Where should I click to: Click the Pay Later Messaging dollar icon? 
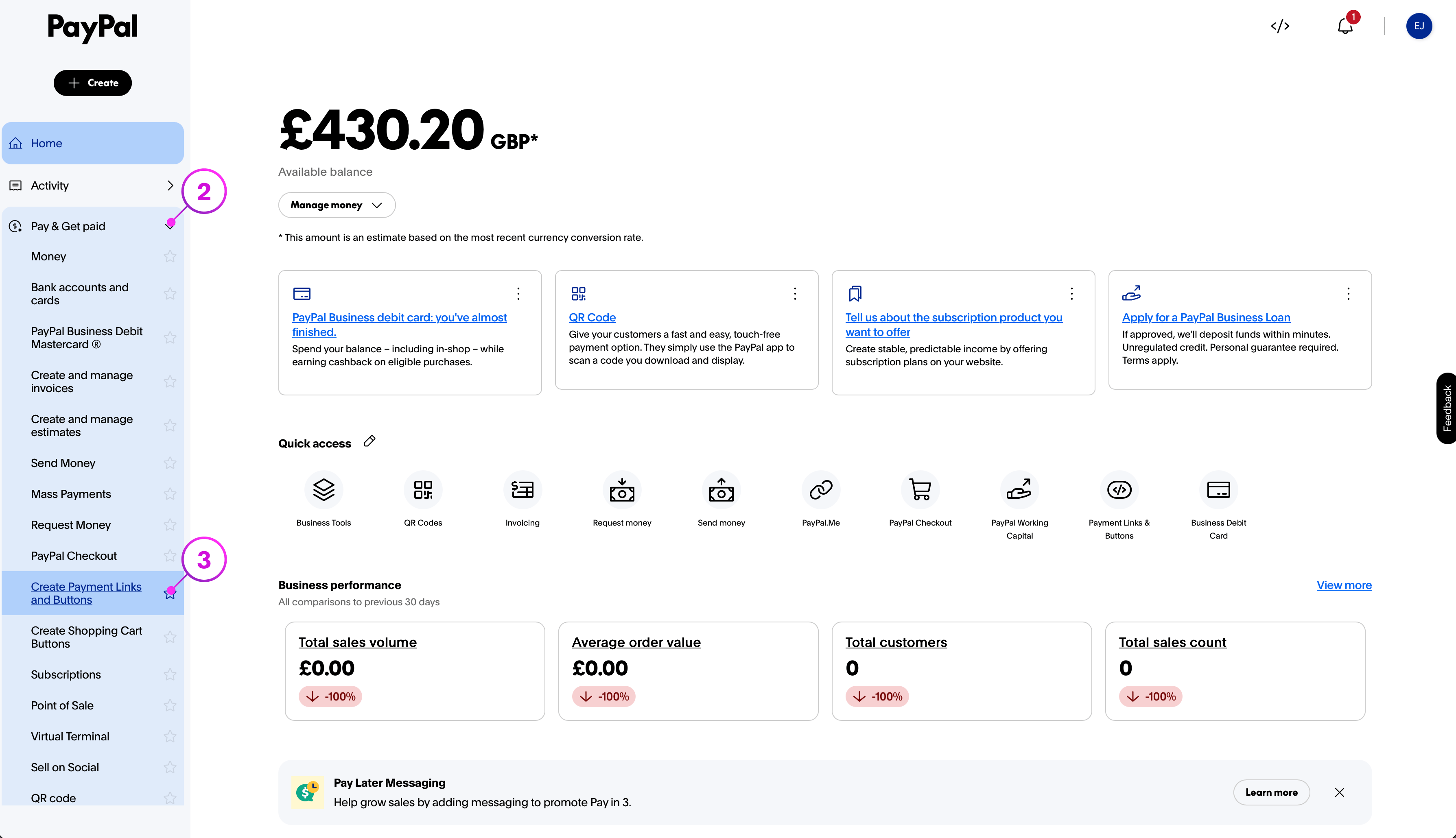click(x=307, y=792)
